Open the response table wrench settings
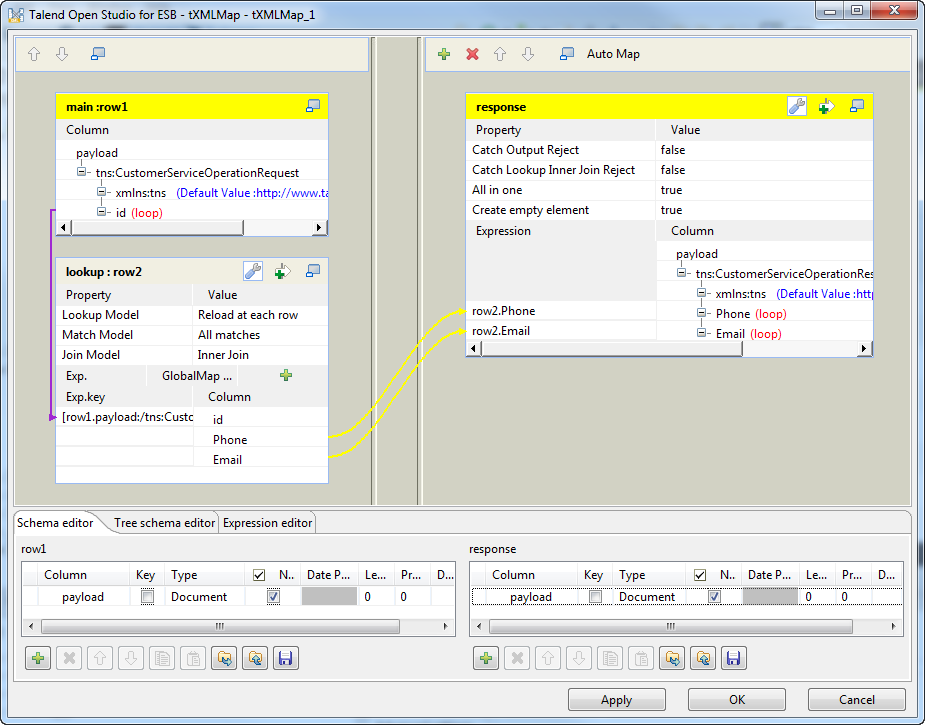 coord(797,106)
